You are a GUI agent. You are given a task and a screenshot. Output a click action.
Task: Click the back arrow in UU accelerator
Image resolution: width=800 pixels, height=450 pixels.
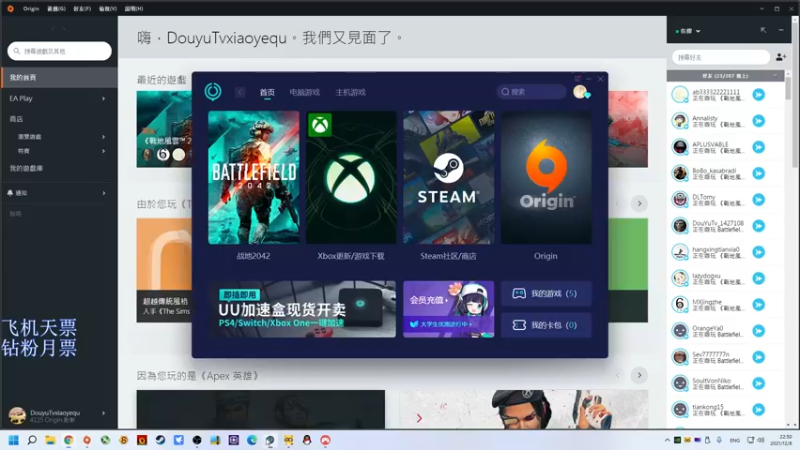pyautogui.click(x=240, y=92)
